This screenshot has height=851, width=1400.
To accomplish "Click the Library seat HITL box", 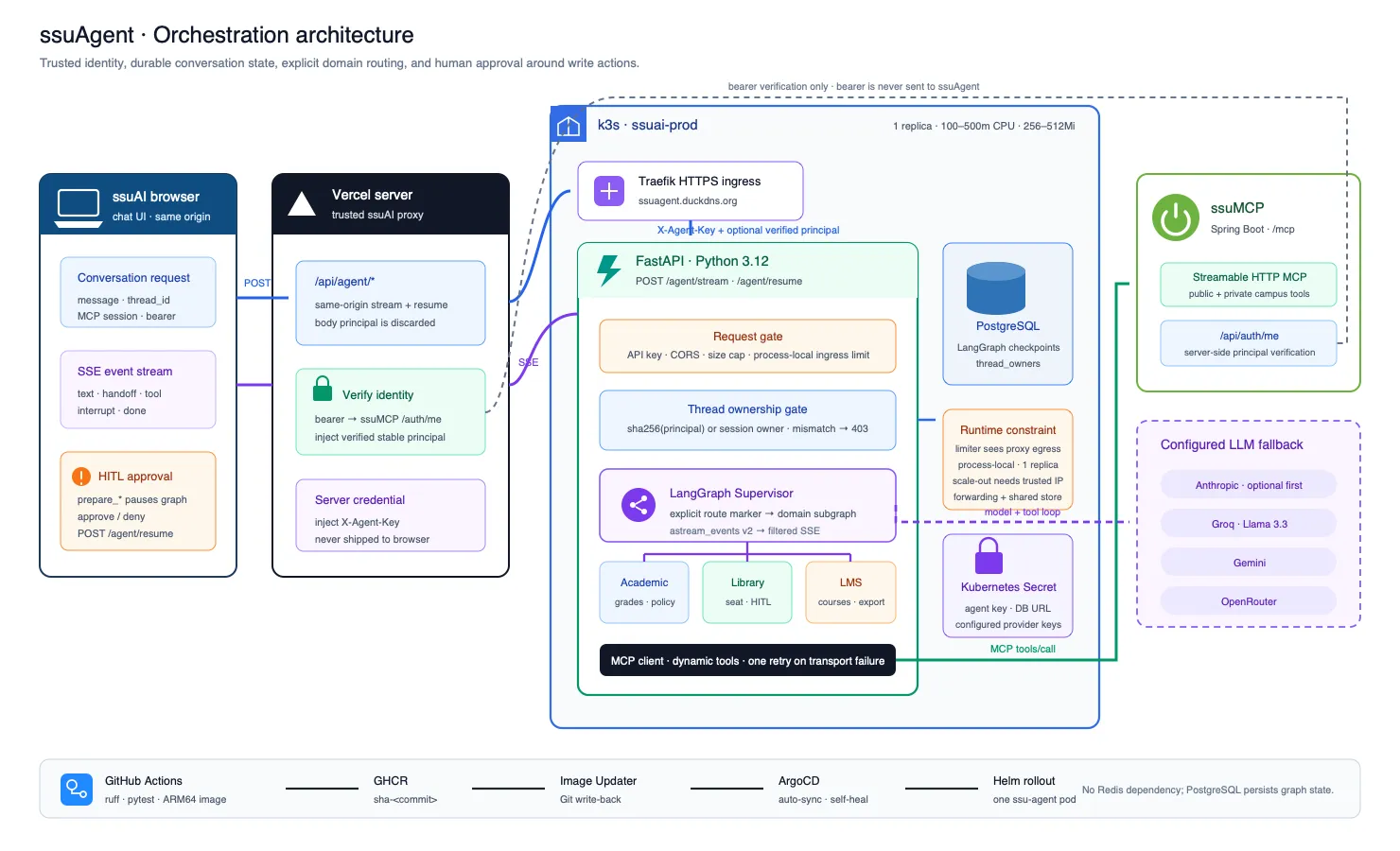I will pyautogui.click(x=747, y=593).
